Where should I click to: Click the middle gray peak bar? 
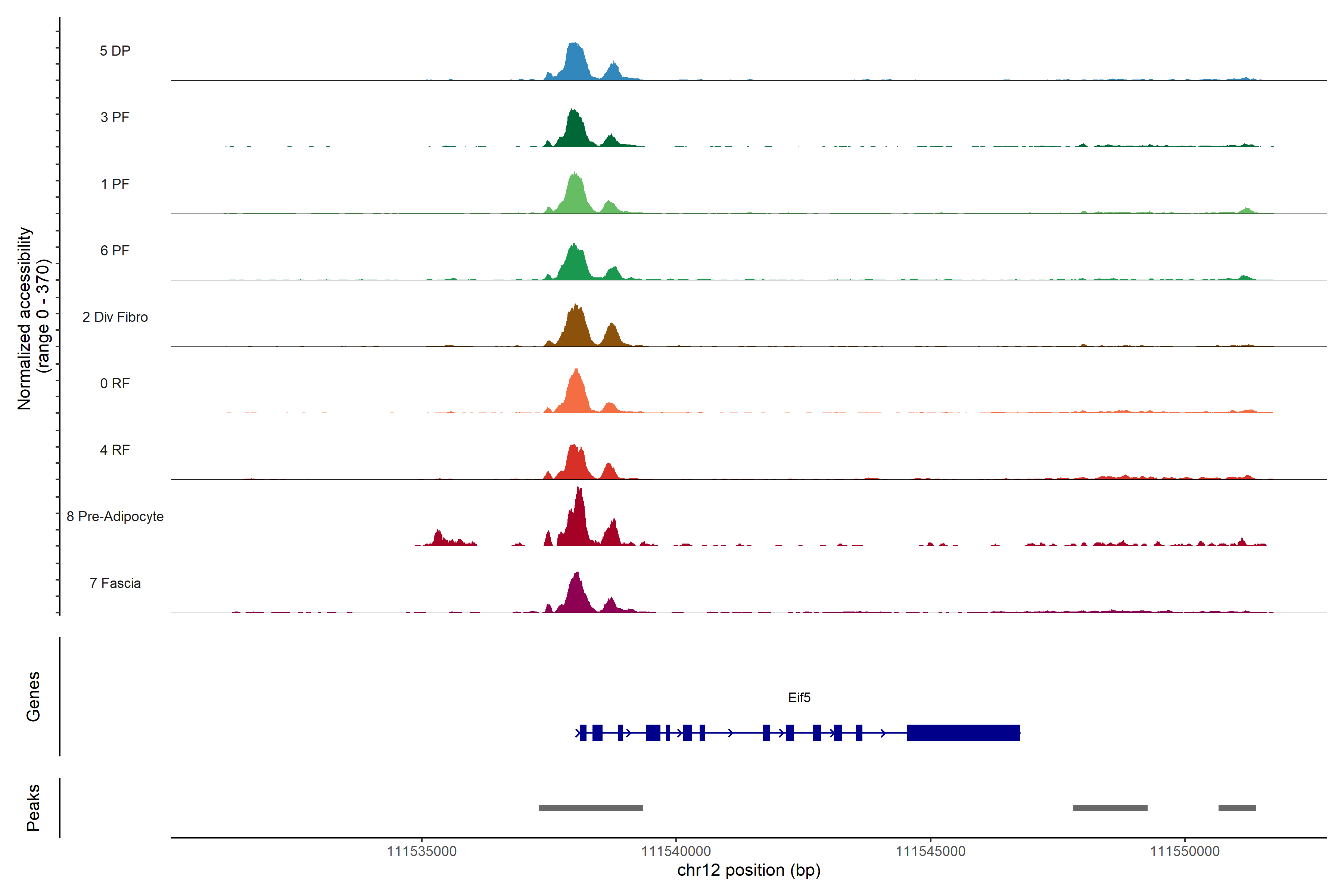click(x=1110, y=808)
